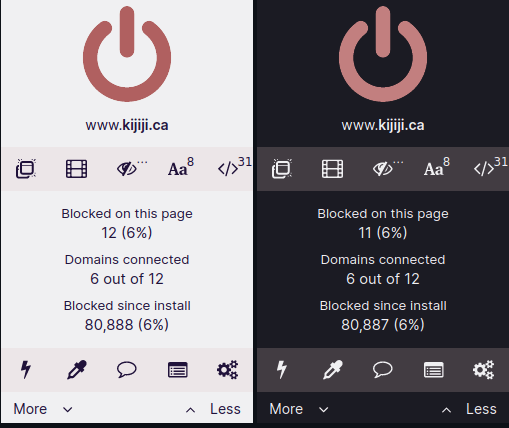
Task: Toggle remote fonts Aa icon, dark panel
Action: (x=437, y=167)
